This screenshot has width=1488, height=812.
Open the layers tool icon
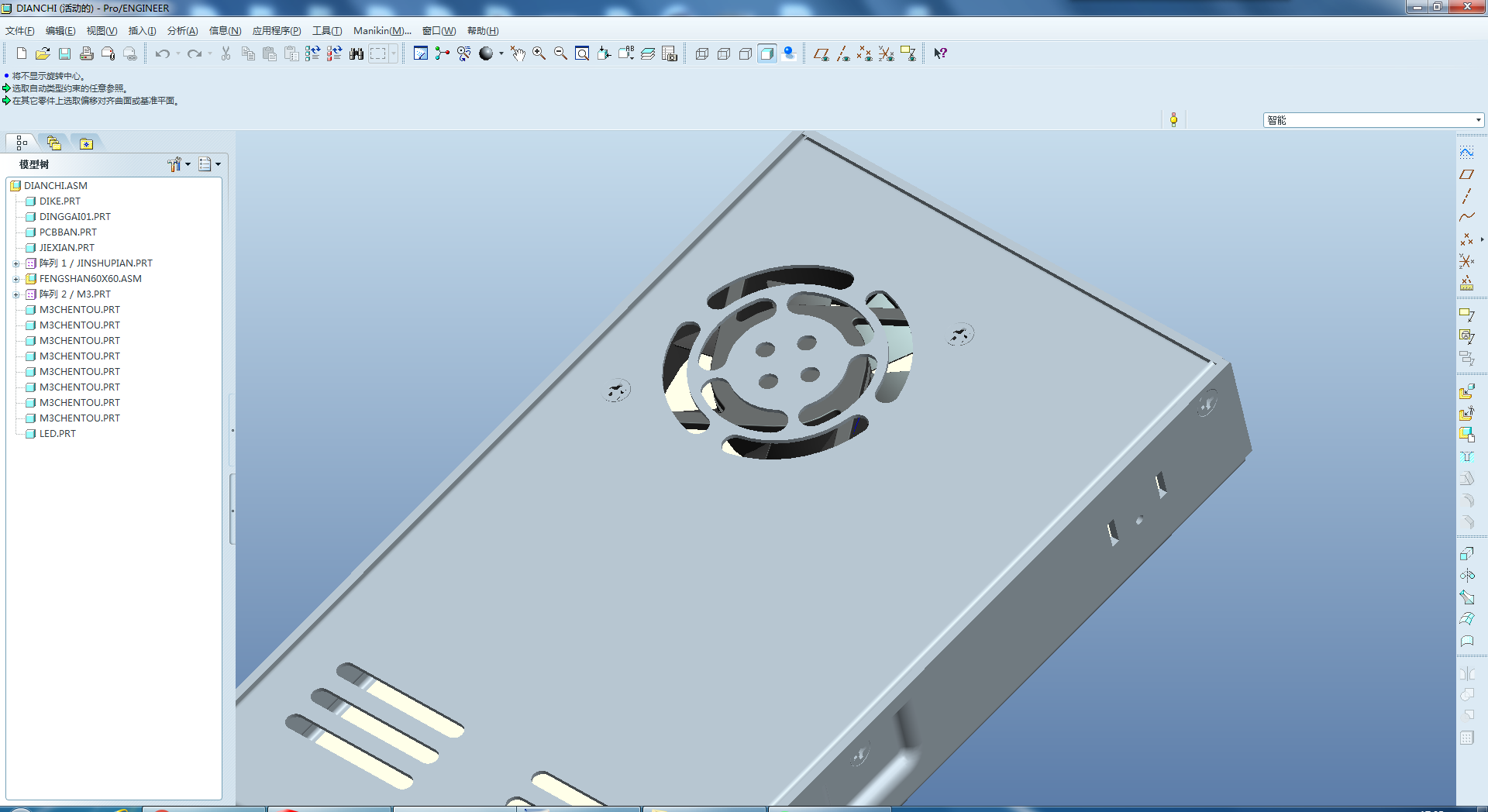[648, 53]
